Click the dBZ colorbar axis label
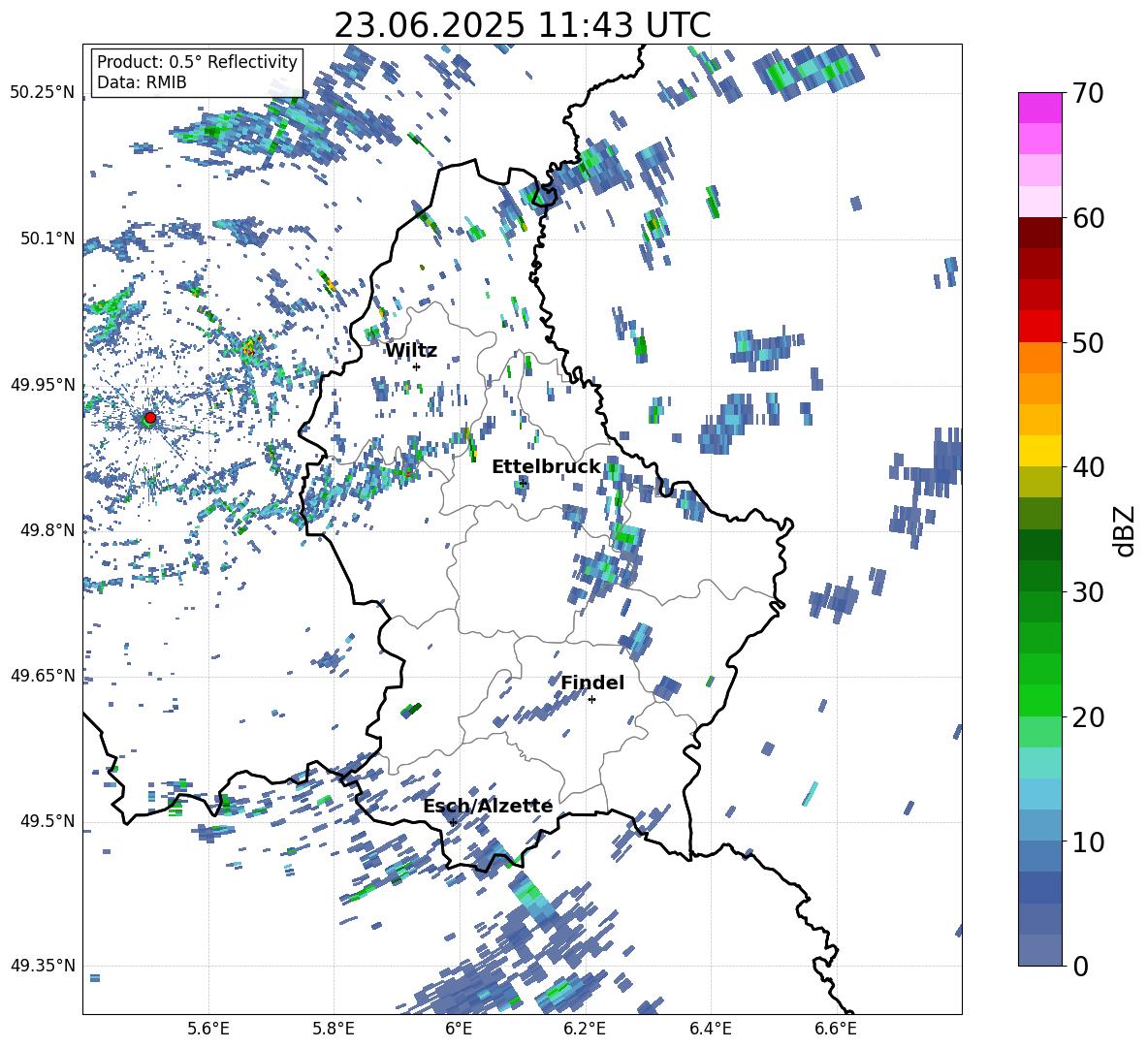 click(x=1126, y=530)
